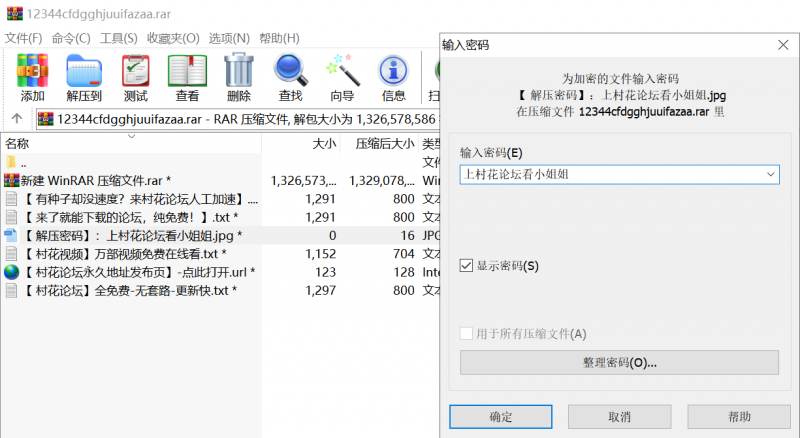
Task: Expand the password combo box dropdown arrow
Action: pyautogui.click(x=769, y=174)
